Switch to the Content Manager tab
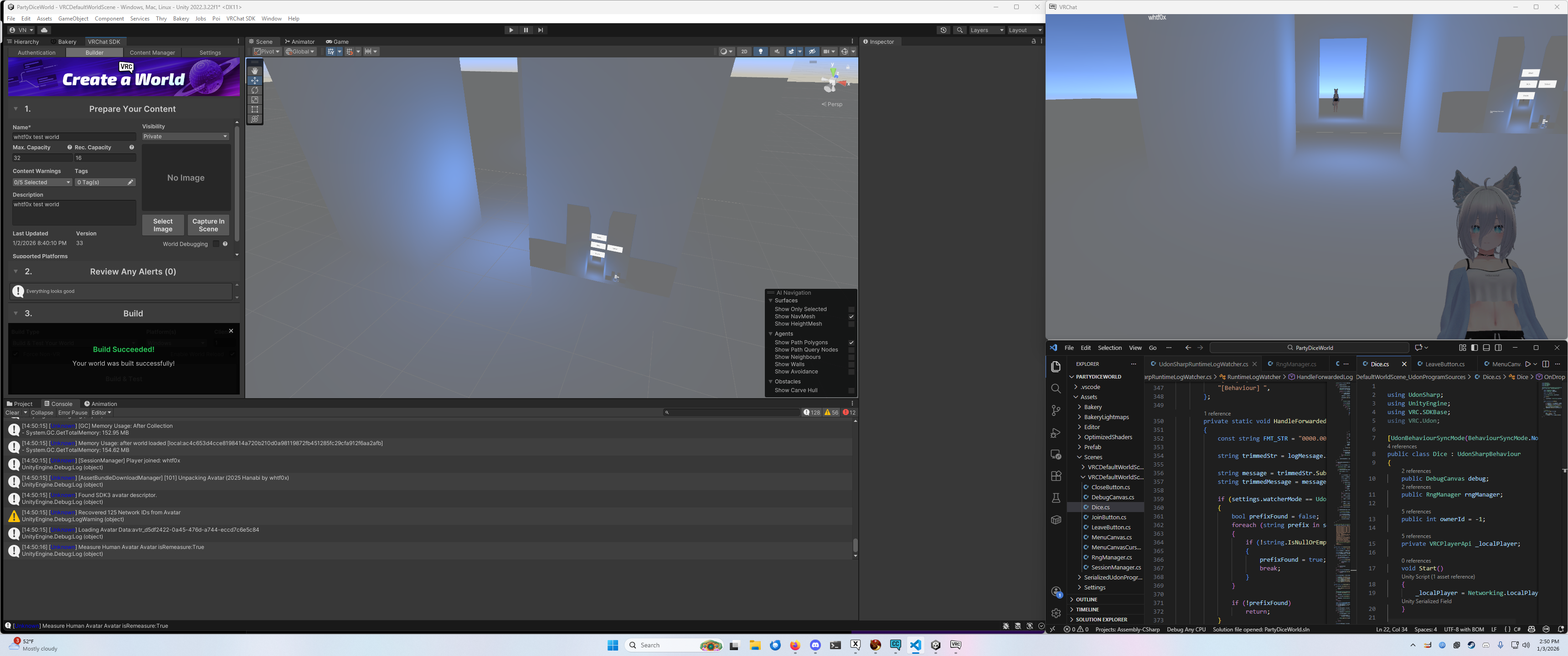 click(x=152, y=53)
